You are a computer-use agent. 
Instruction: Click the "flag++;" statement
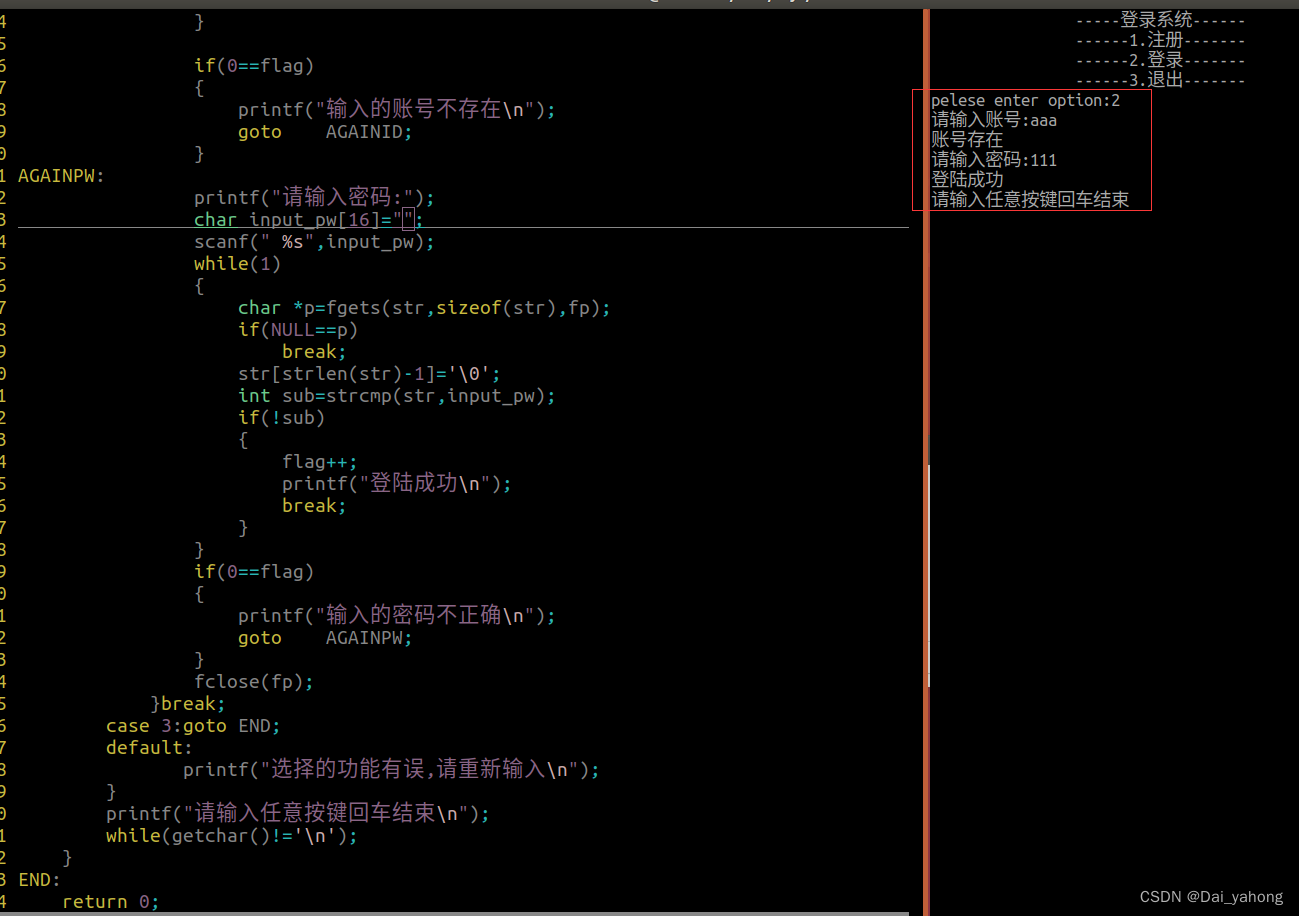coord(320,462)
